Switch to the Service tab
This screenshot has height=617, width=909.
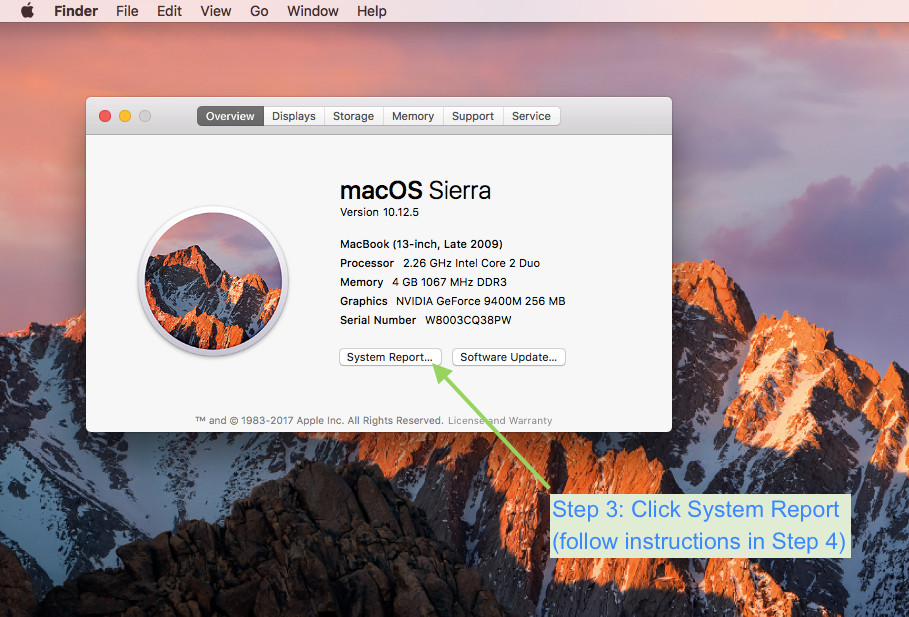pos(531,116)
